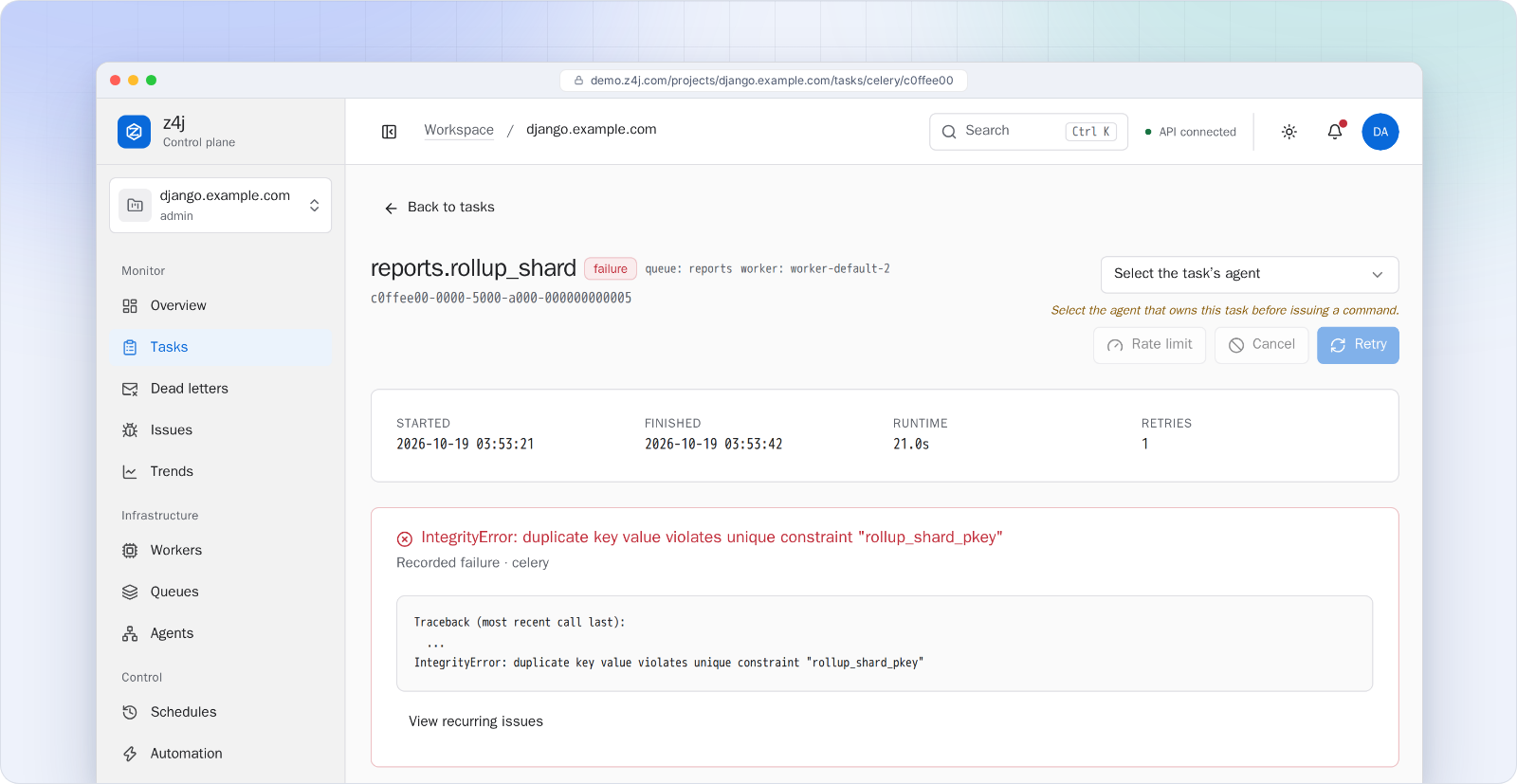This screenshot has height=784, width=1517.
Task: Open the Select the task's agent dropdown
Action: [x=1250, y=274]
